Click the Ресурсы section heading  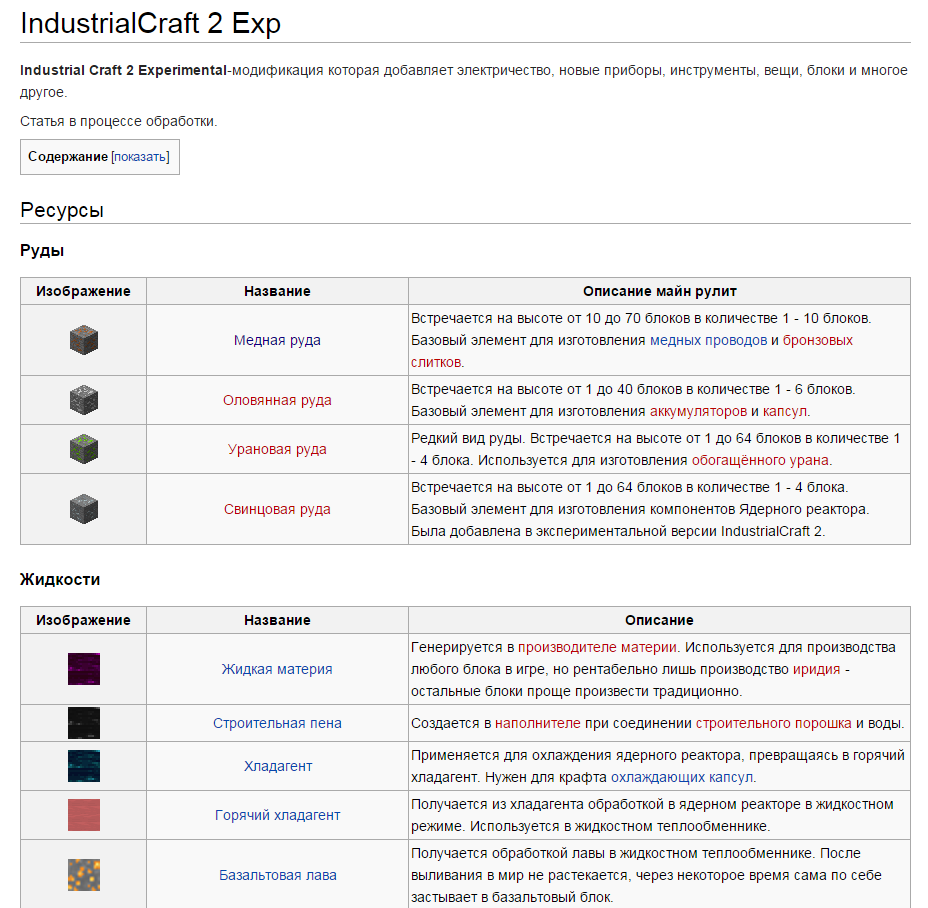pyautogui.click(x=62, y=210)
